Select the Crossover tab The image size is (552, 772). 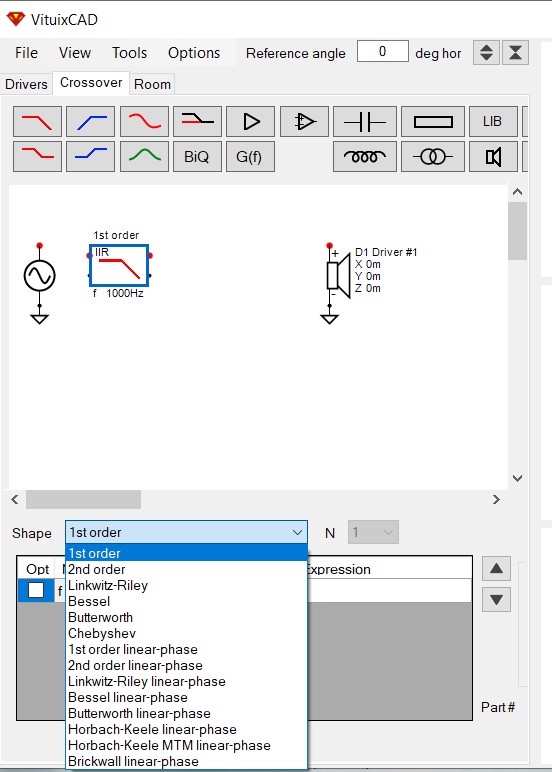[x=91, y=83]
